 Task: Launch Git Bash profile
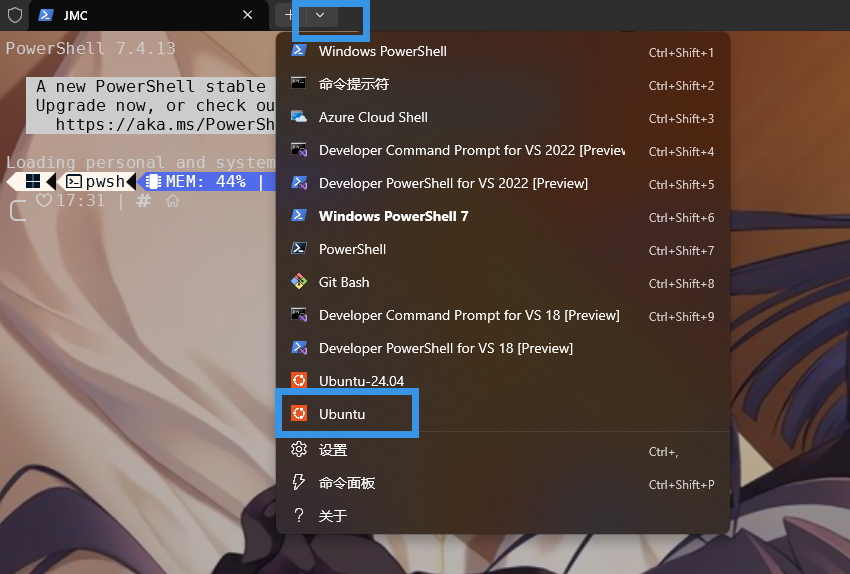click(x=503, y=282)
